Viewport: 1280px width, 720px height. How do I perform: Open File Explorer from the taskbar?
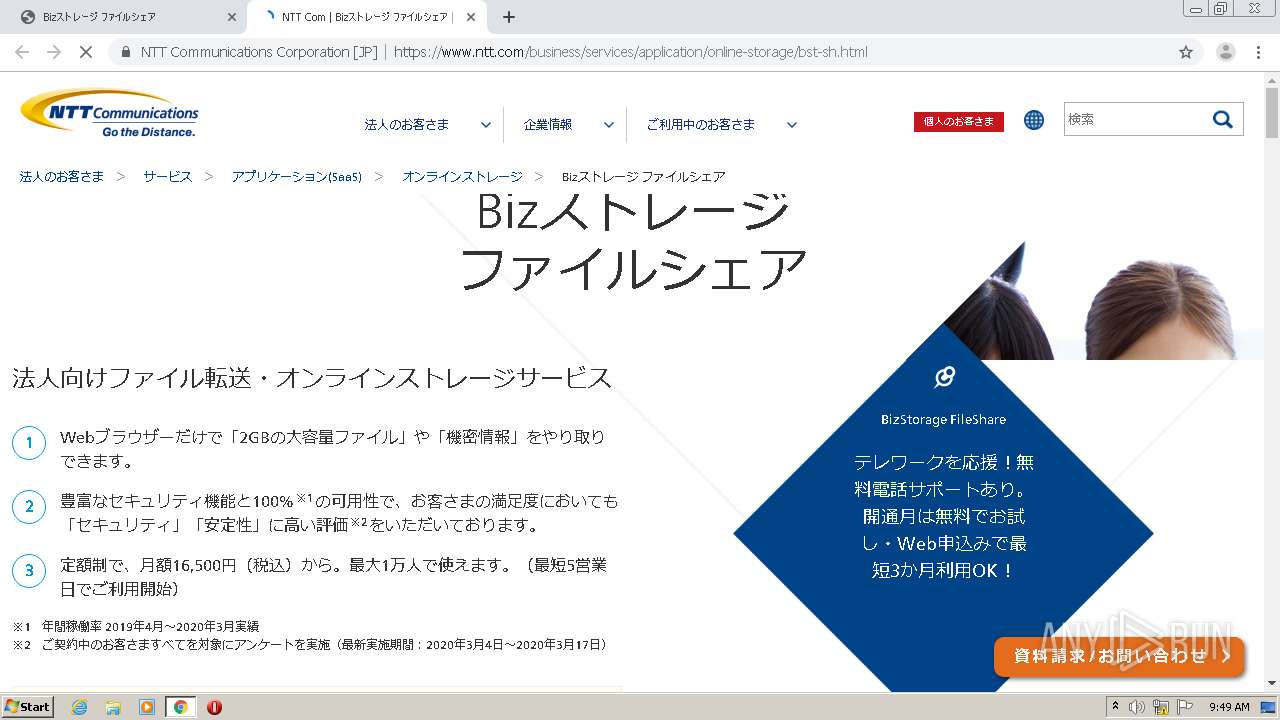(113, 707)
